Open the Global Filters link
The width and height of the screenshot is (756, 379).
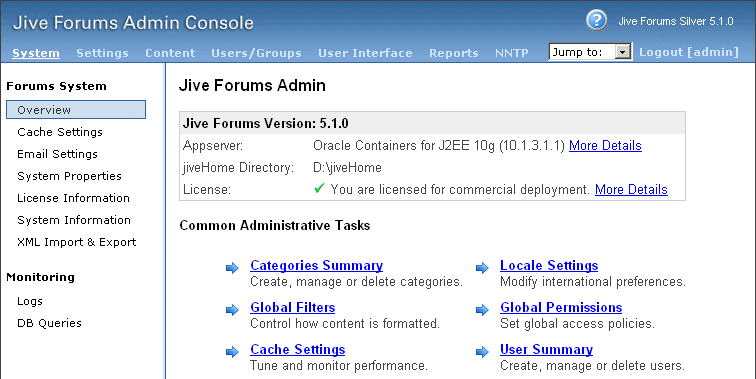(293, 308)
